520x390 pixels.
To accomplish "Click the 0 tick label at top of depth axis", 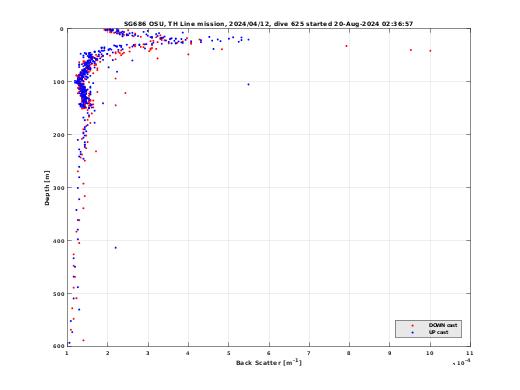I will pyautogui.click(x=61, y=29).
